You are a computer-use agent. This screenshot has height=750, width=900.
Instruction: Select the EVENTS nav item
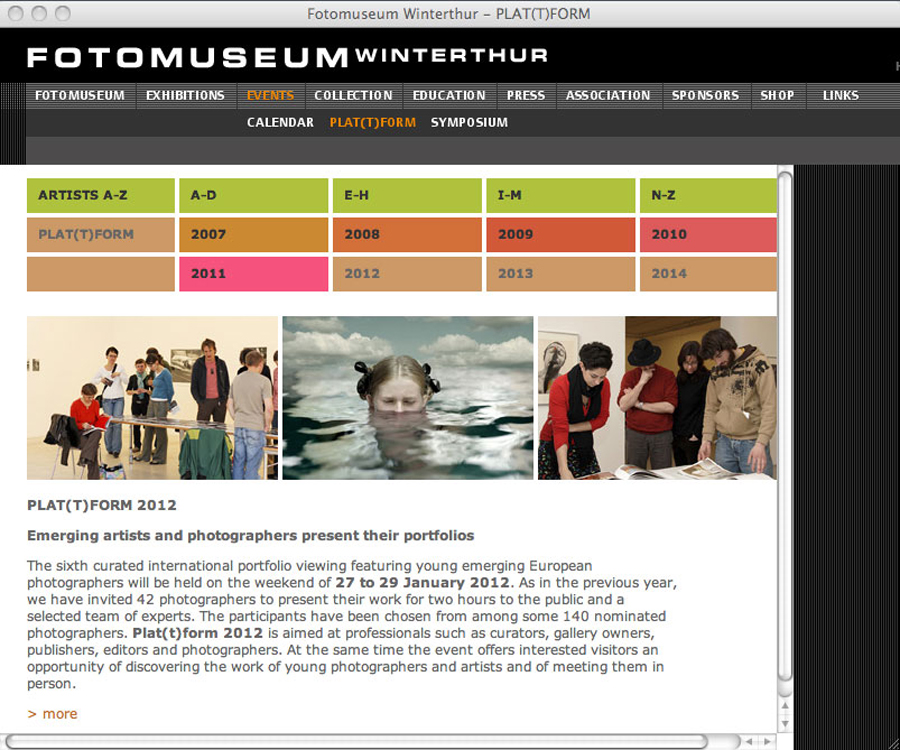pos(270,95)
